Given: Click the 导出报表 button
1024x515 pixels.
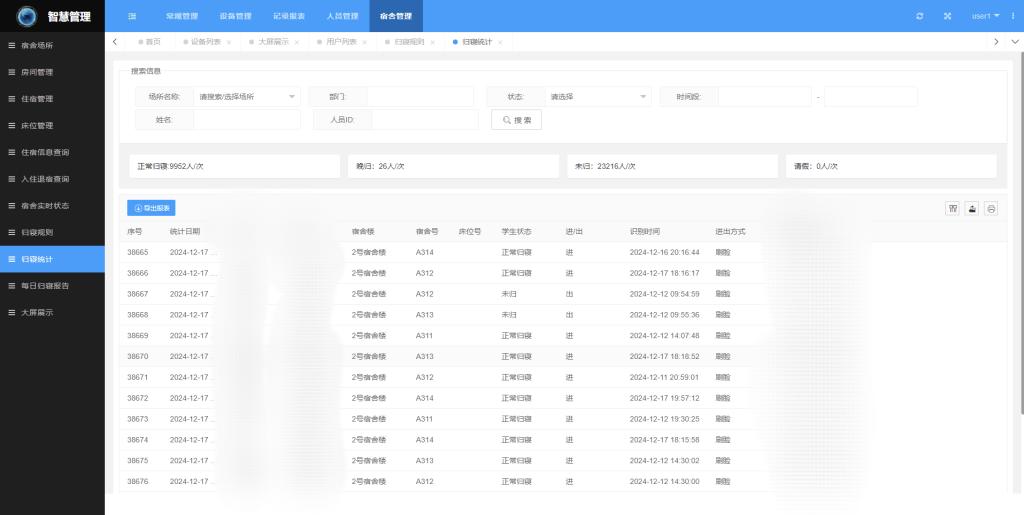Looking at the screenshot, I should tap(151, 208).
